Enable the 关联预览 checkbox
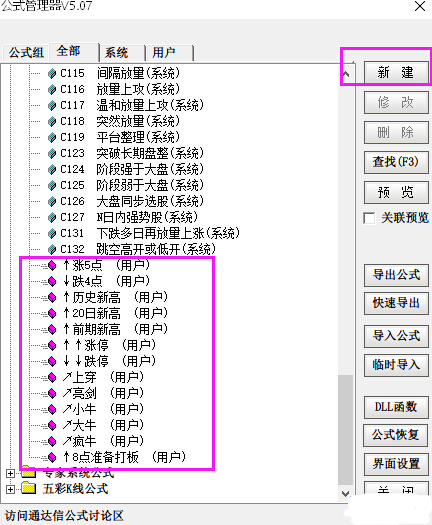Viewport: 432px width, 525px height. click(x=369, y=218)
